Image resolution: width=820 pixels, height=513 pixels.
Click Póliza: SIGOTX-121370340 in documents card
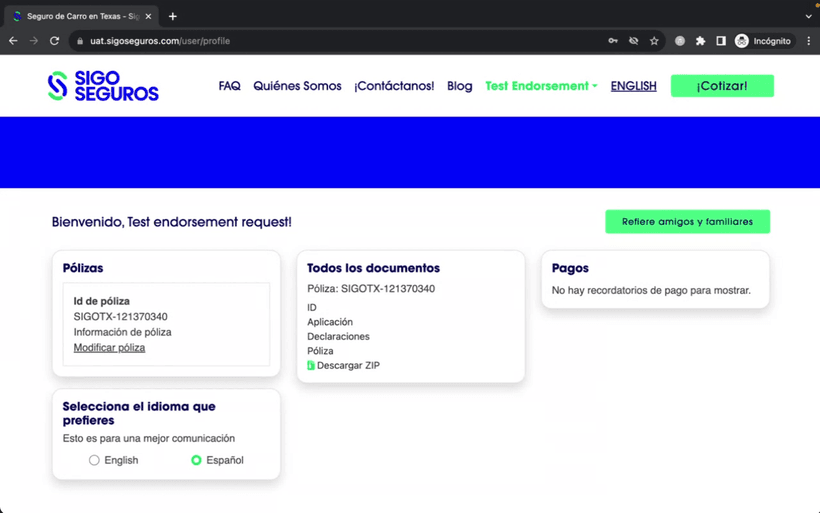[x=371, y=289]
